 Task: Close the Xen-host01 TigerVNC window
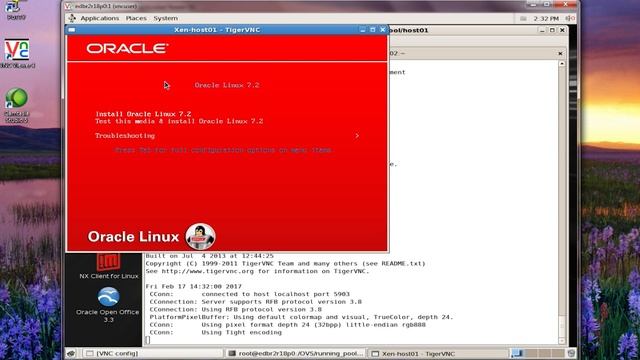pyautogui.click(x=382, y=30)
